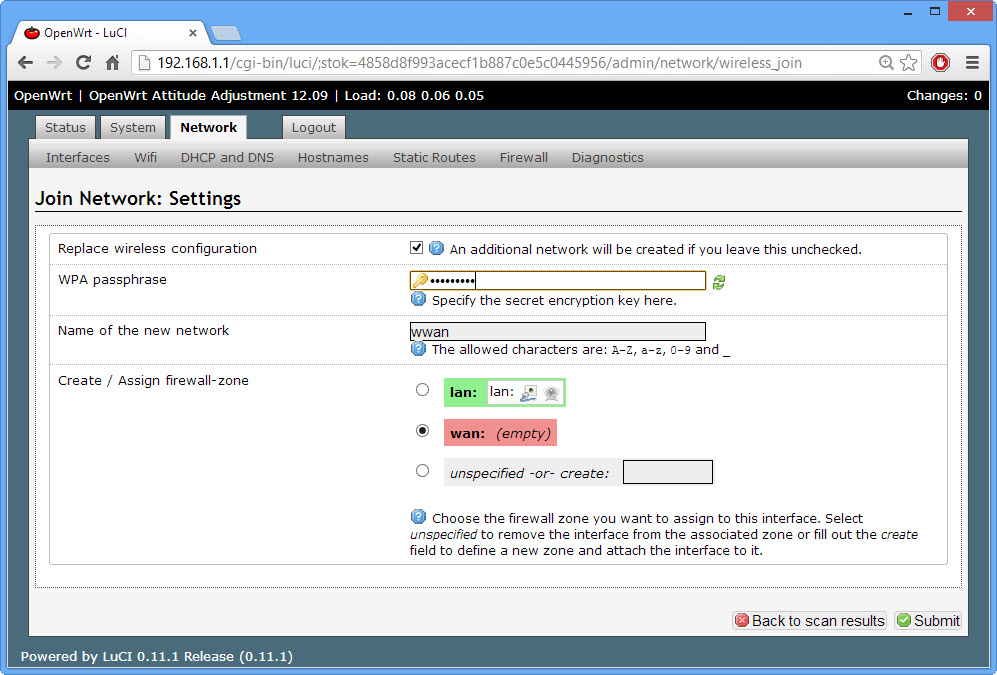Open the System tab
The height and width of the screenshot is (675, 997).
tap(132, 127)
